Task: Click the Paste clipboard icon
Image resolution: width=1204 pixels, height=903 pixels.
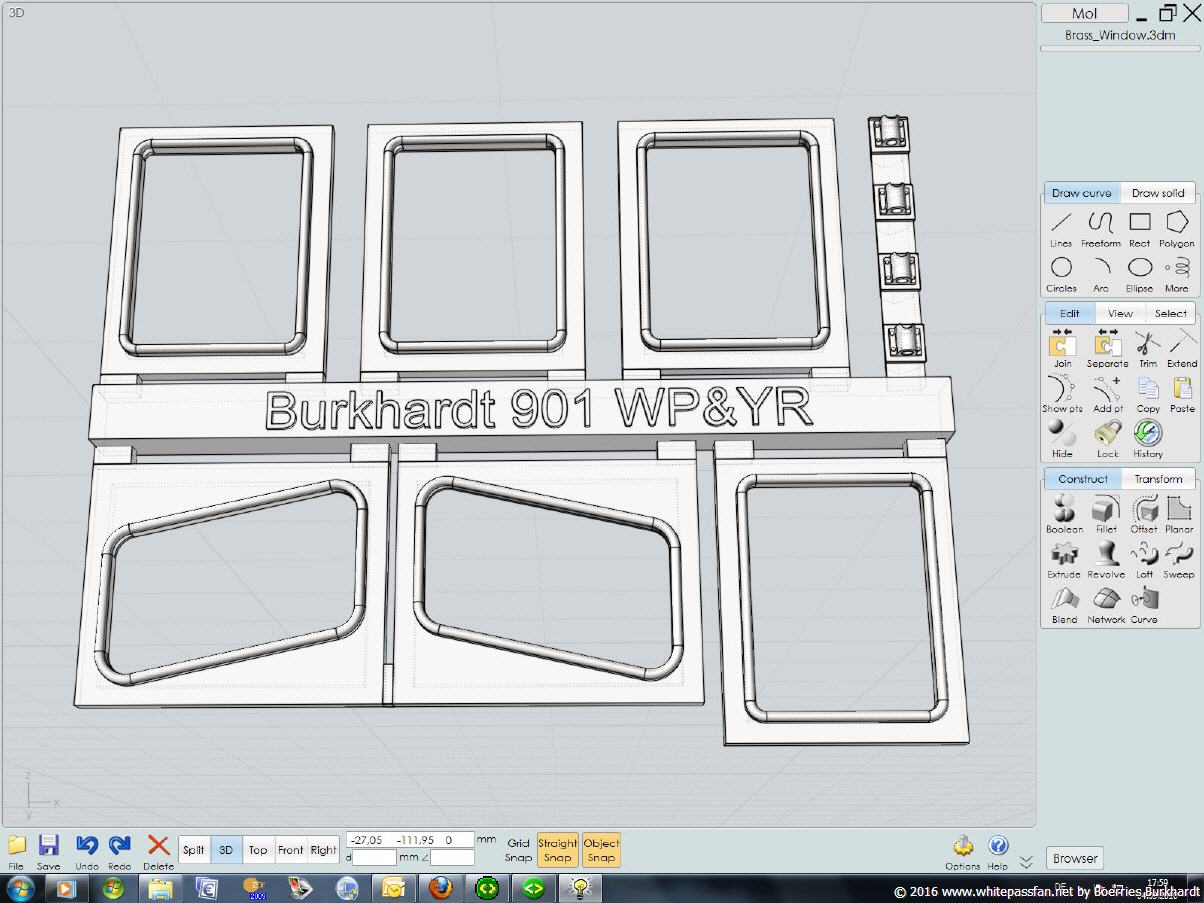Action: pos(1182,394)
